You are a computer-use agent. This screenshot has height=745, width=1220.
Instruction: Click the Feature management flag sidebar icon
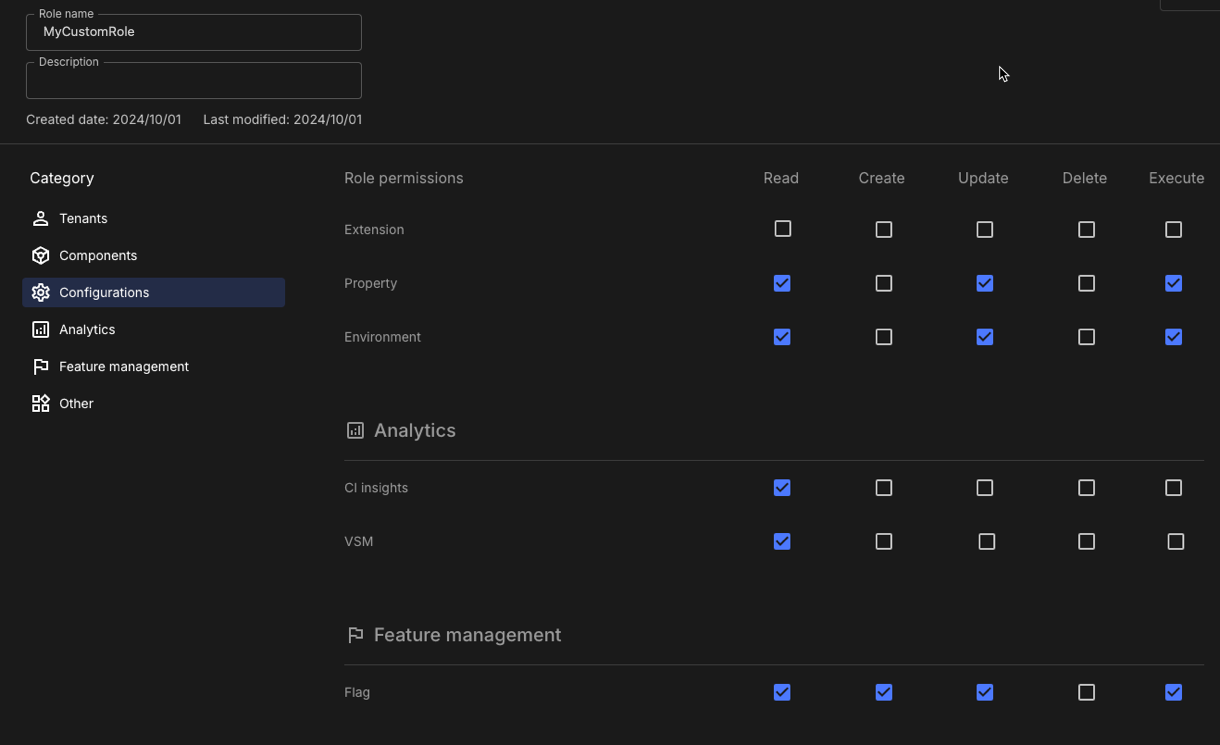point(40,366)
